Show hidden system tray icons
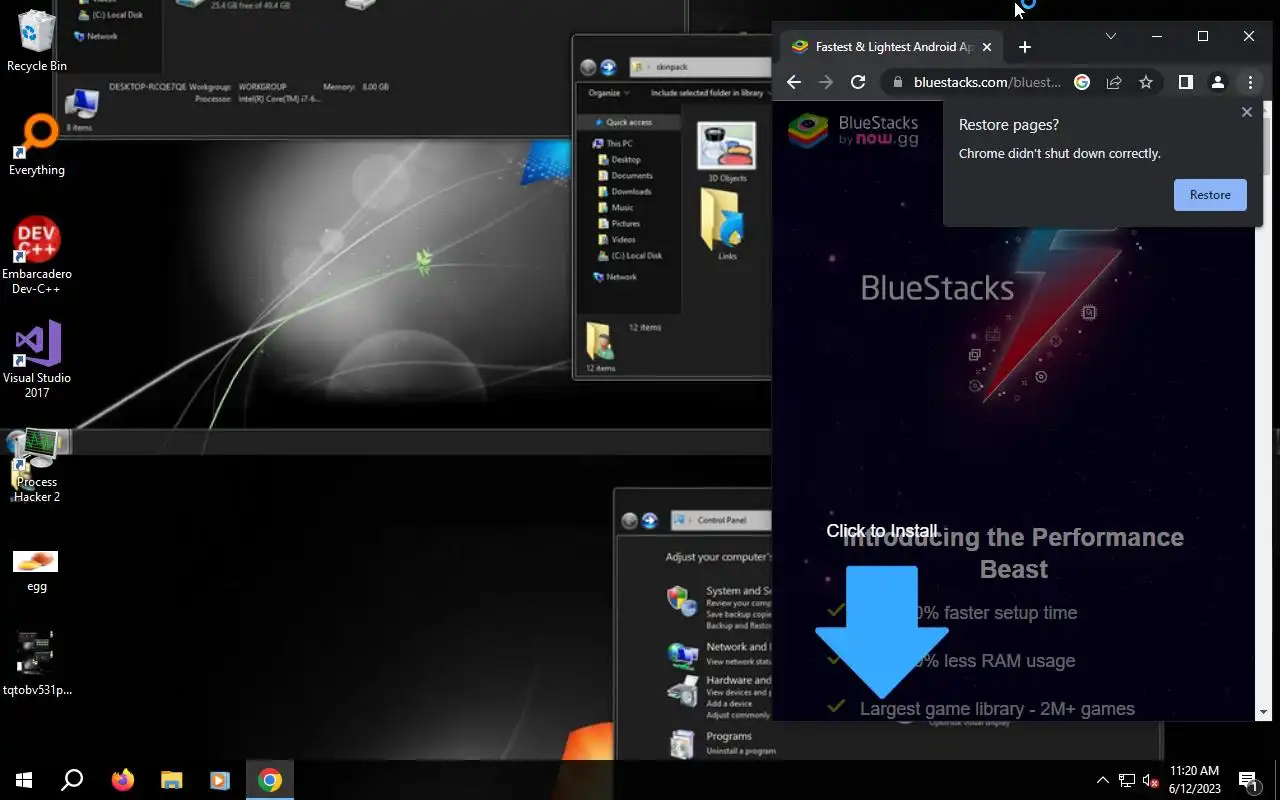 click(1103, 780)
